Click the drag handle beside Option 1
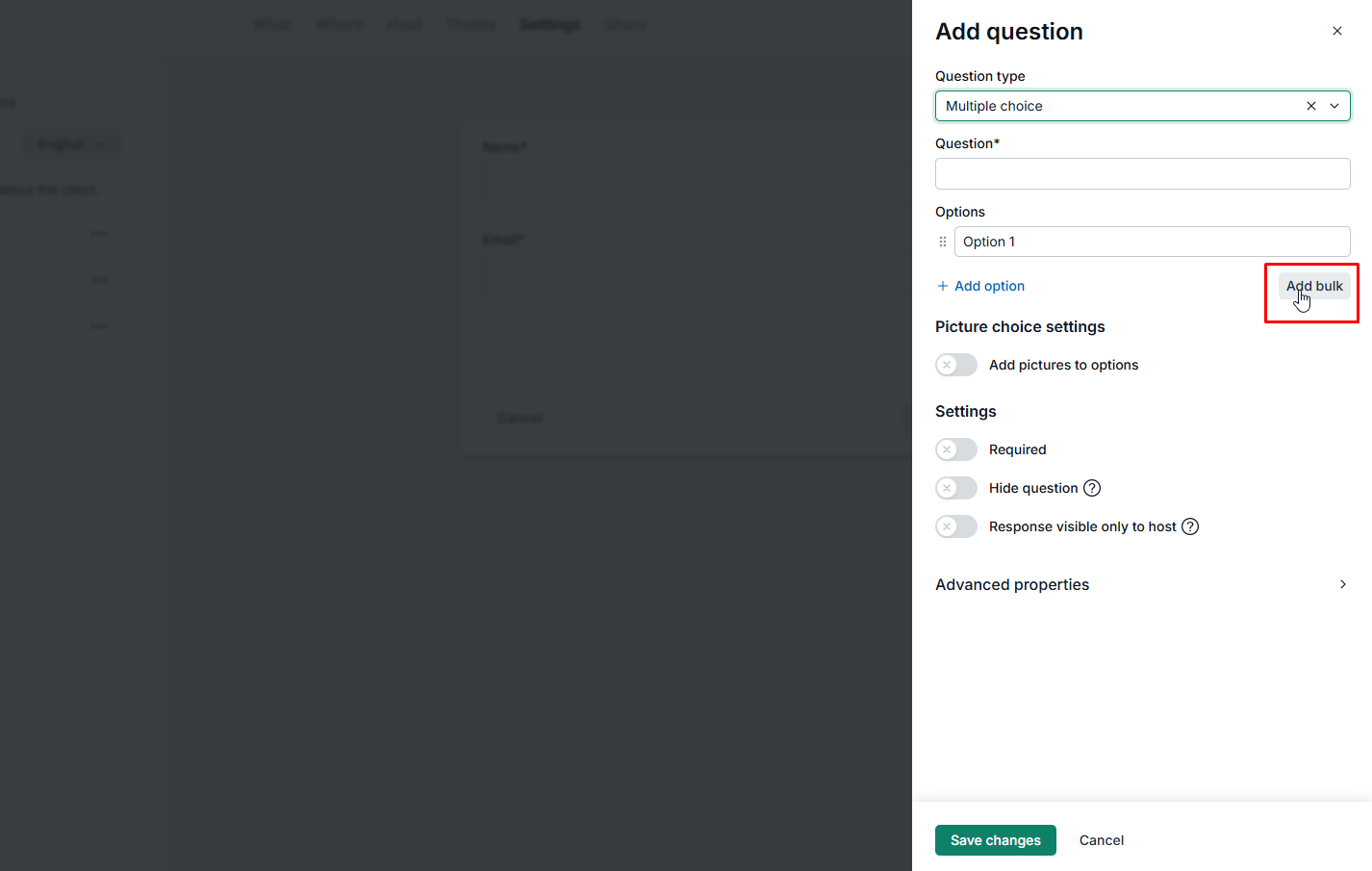This screenshot has width=1372, height=871. point(943,242)
